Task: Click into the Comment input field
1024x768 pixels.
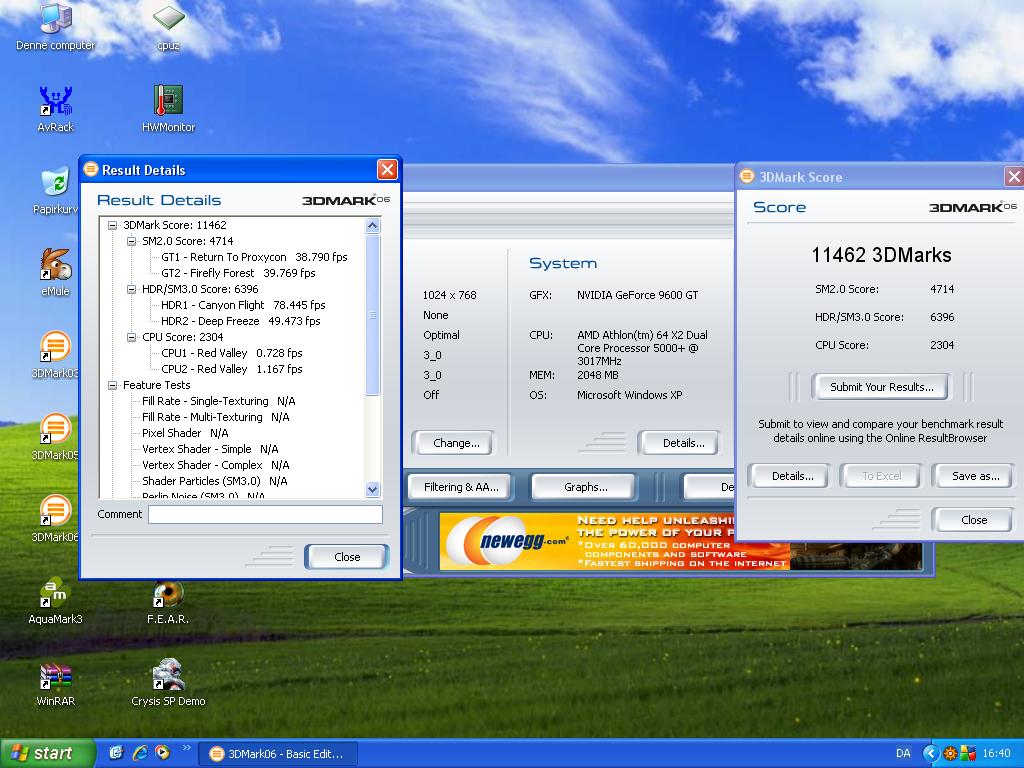Action: (x=265, y=515)
